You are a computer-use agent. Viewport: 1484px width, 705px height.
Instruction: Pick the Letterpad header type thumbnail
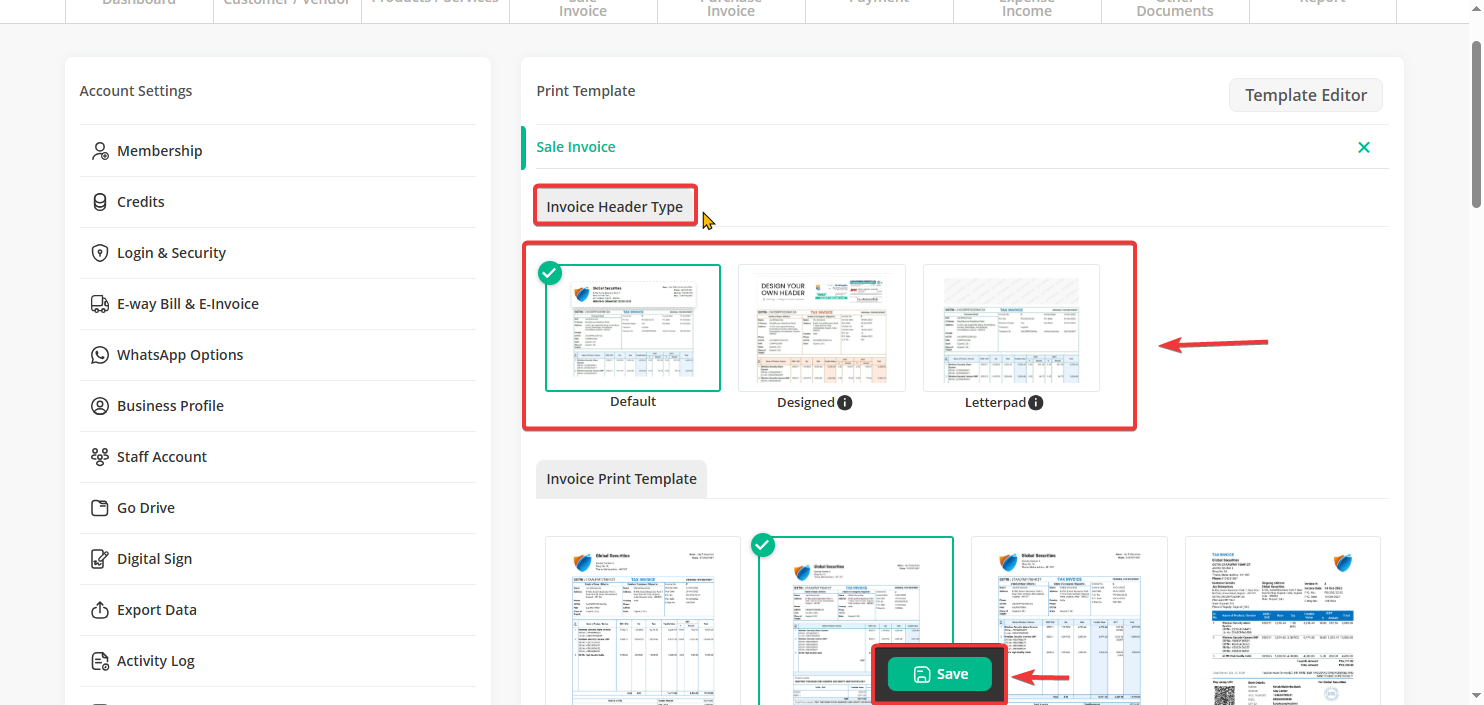(x=1011, y=328)
